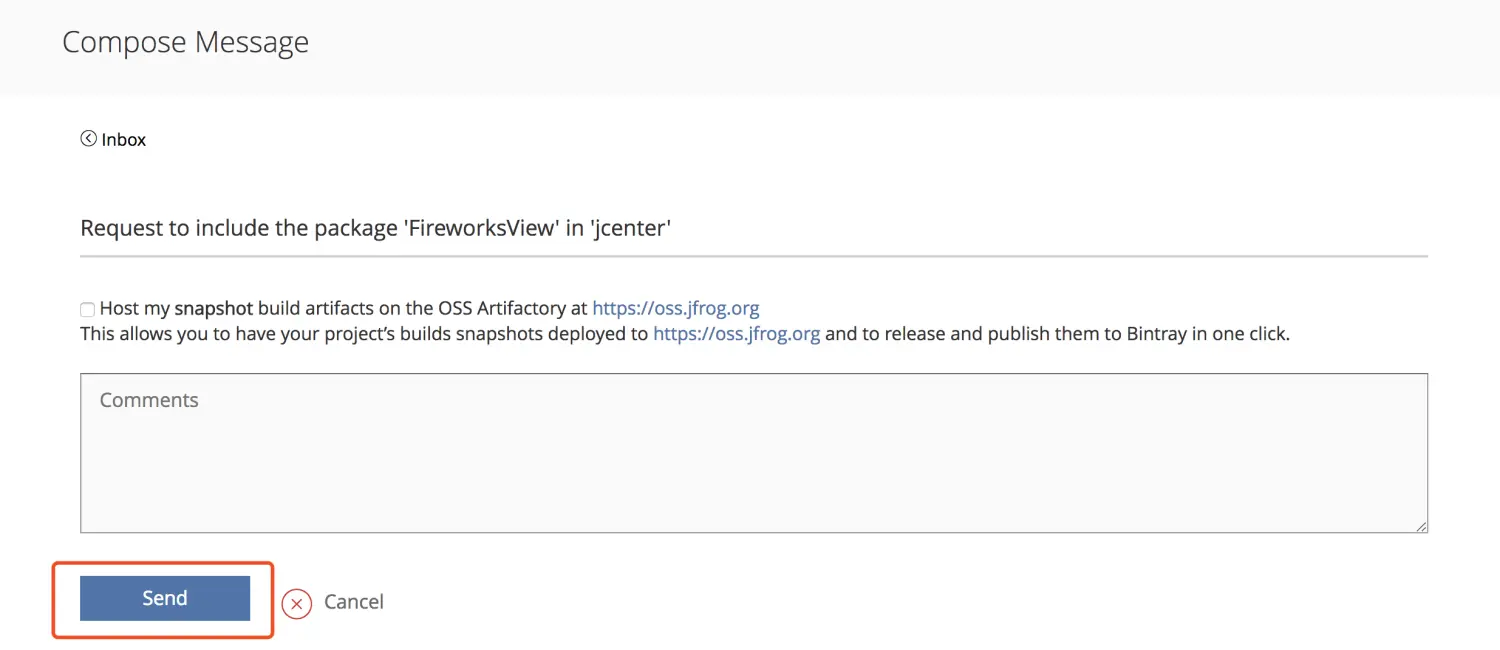Click into the Comments text area

(x=754, y=453)
